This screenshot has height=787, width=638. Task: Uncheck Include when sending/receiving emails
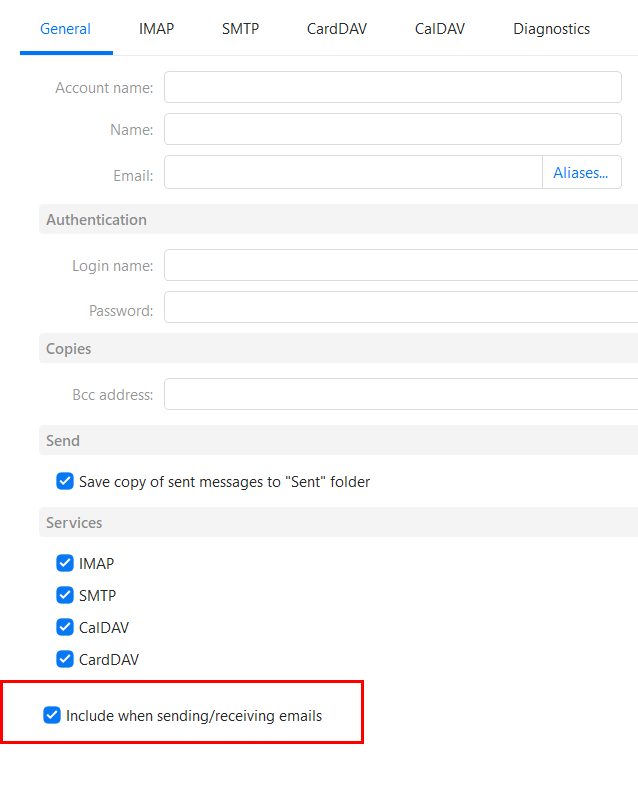click(52, 715)
